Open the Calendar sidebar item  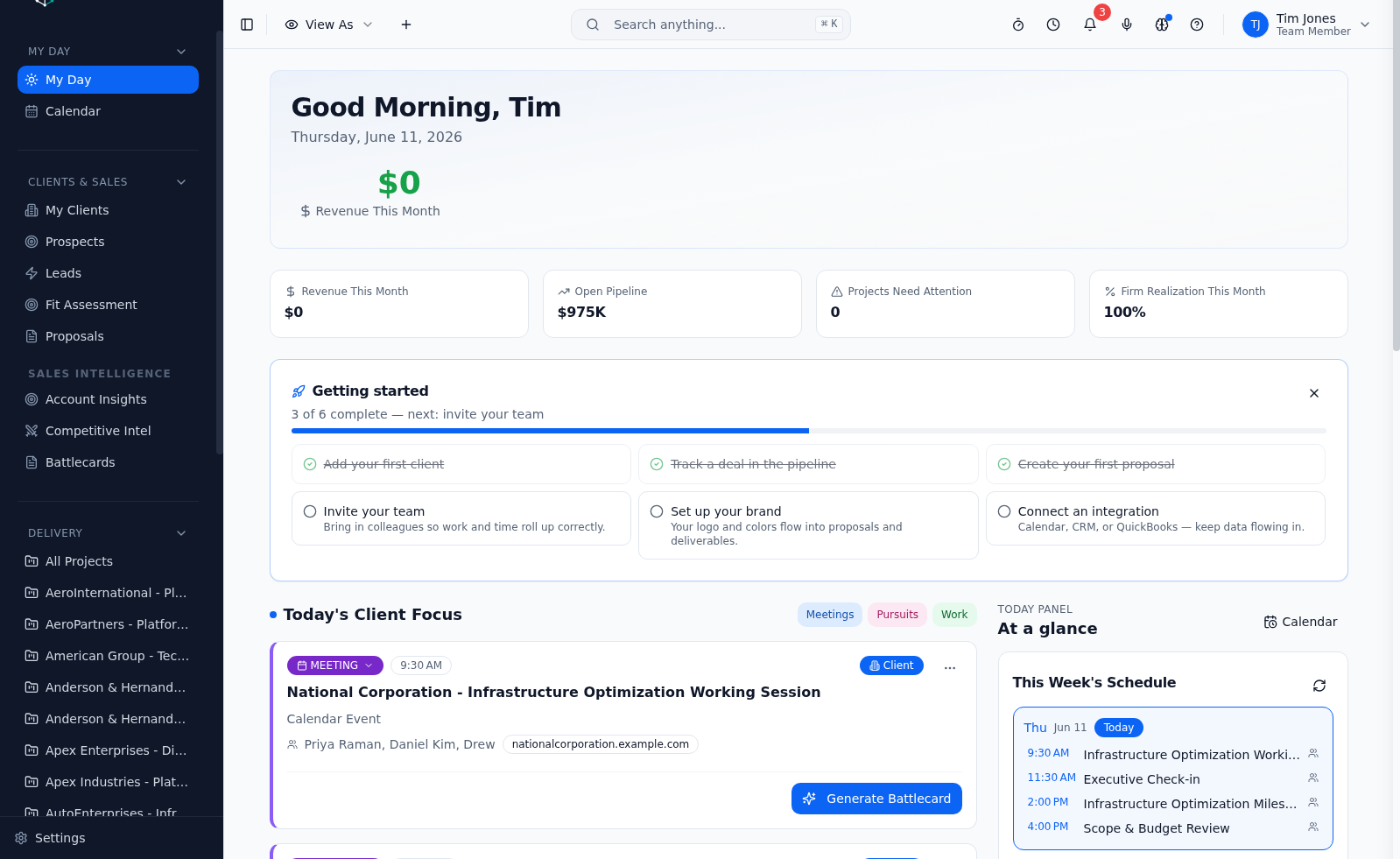pos(108,111)
